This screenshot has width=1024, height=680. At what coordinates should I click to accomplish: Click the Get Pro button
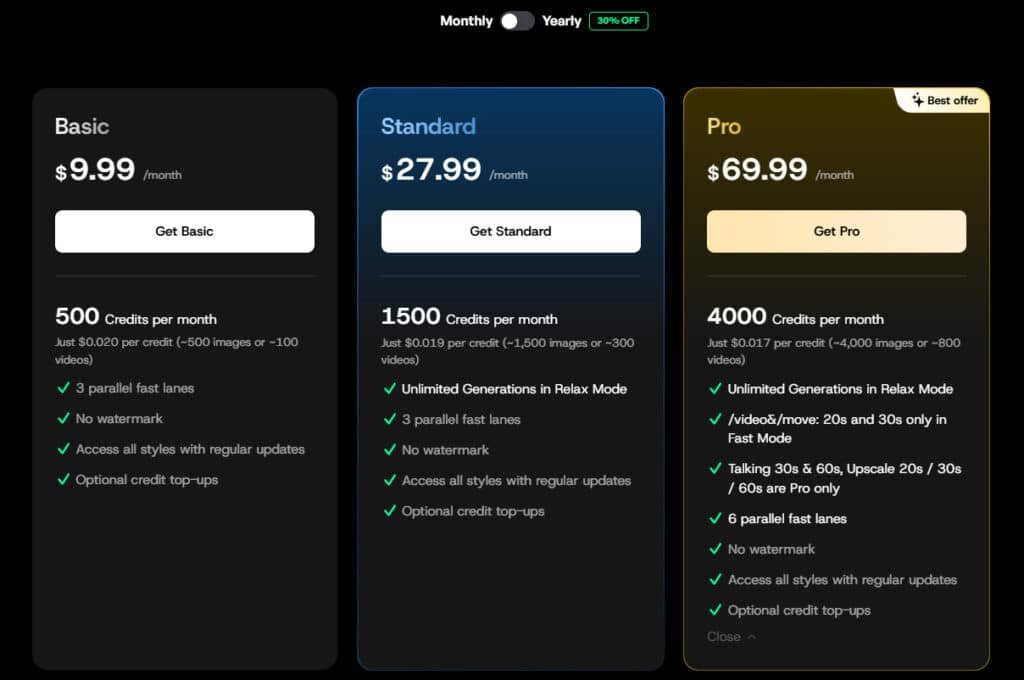click(x=836, y=231)
